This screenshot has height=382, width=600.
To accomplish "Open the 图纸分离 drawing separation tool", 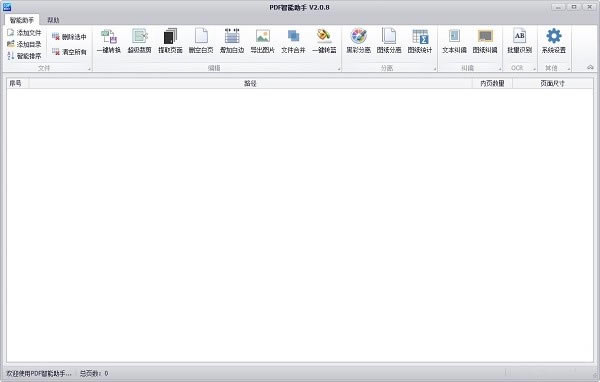I will (x=389, y=41).
